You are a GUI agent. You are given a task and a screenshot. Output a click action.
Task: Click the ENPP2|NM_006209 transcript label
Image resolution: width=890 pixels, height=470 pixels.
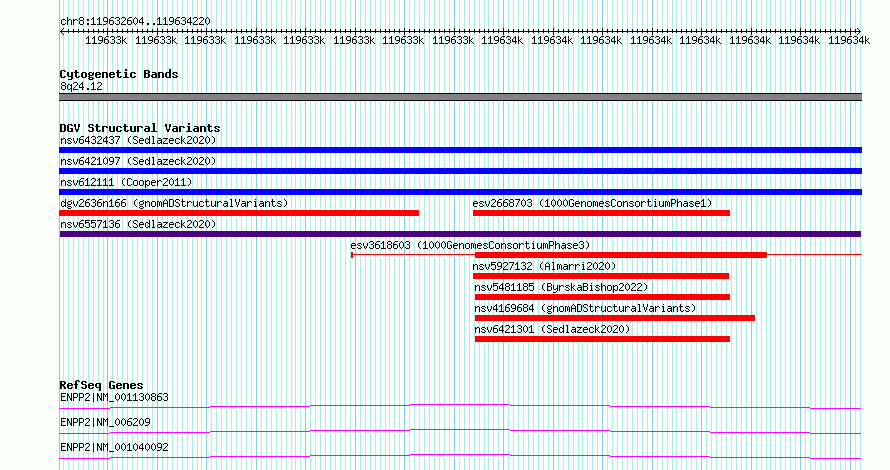tap(105, 422)
